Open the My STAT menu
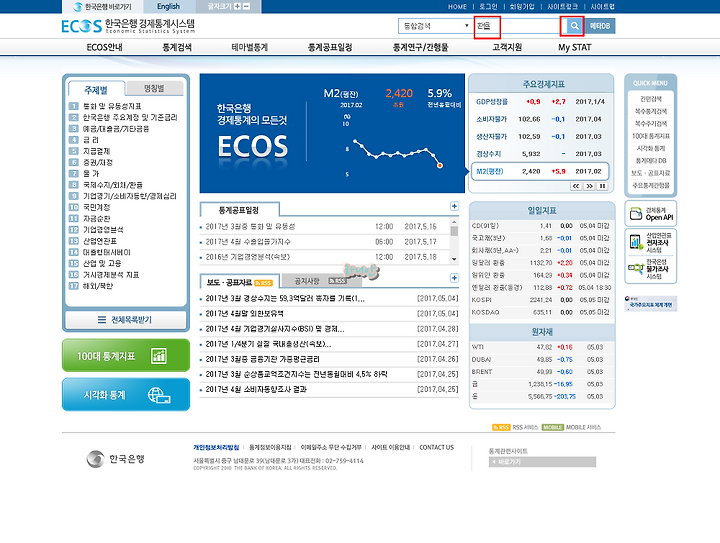This screenshot has width=720, height=543. point(574,47)
